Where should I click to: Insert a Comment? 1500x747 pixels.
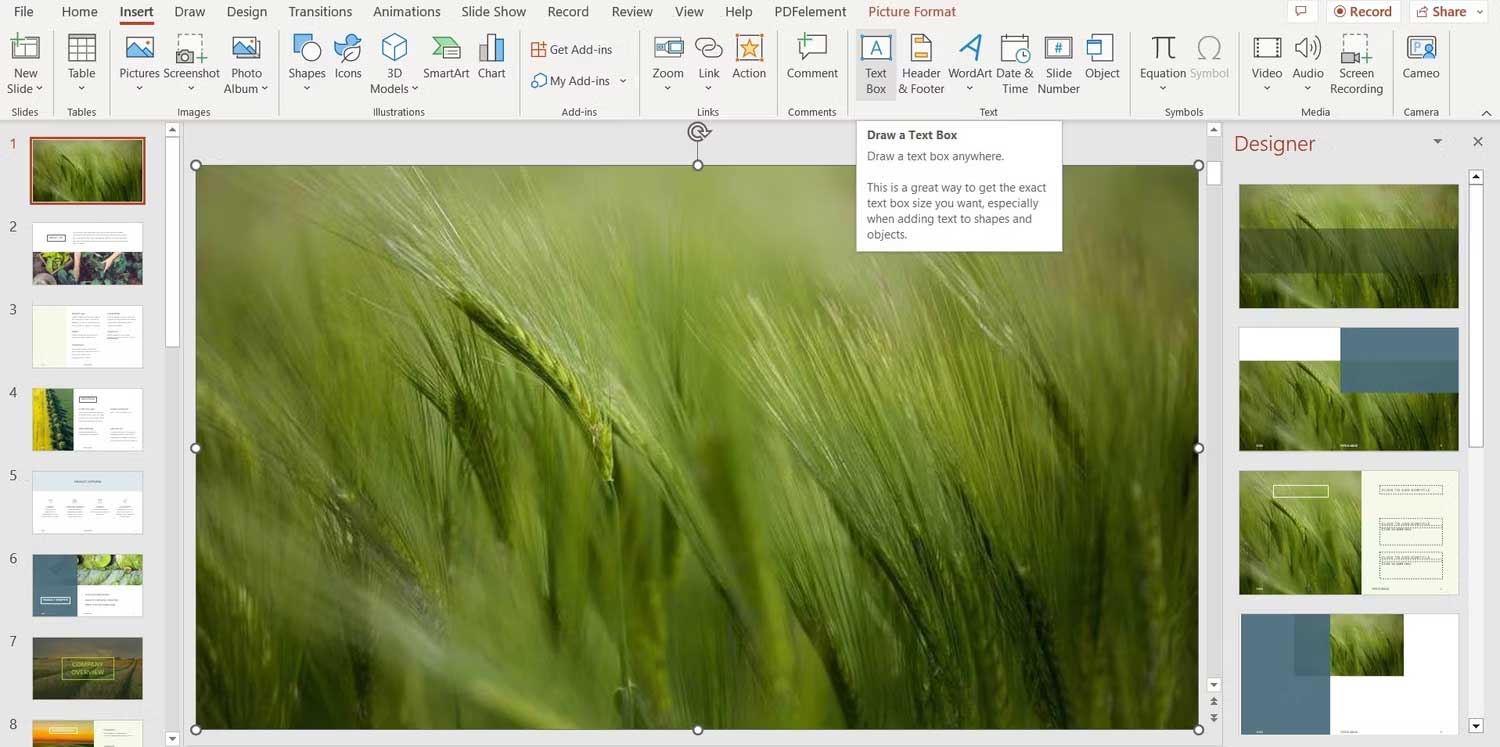811,60
